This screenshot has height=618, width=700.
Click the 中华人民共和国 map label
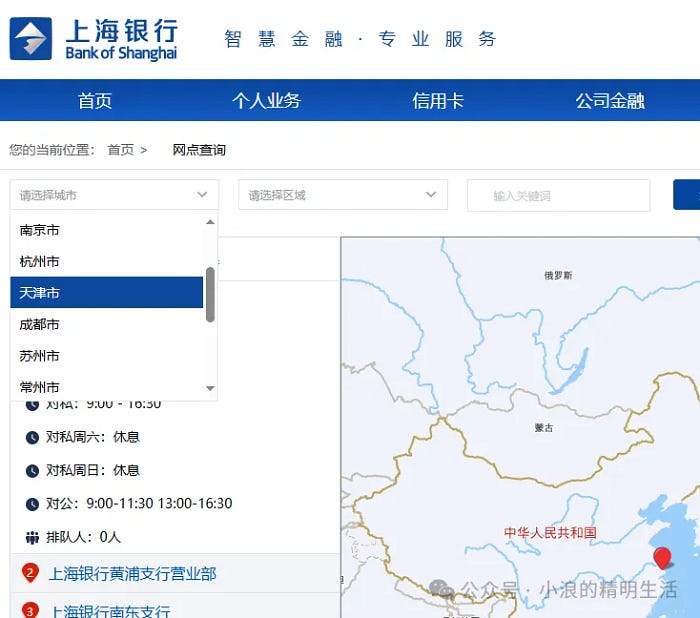click(x=550, y=532)
